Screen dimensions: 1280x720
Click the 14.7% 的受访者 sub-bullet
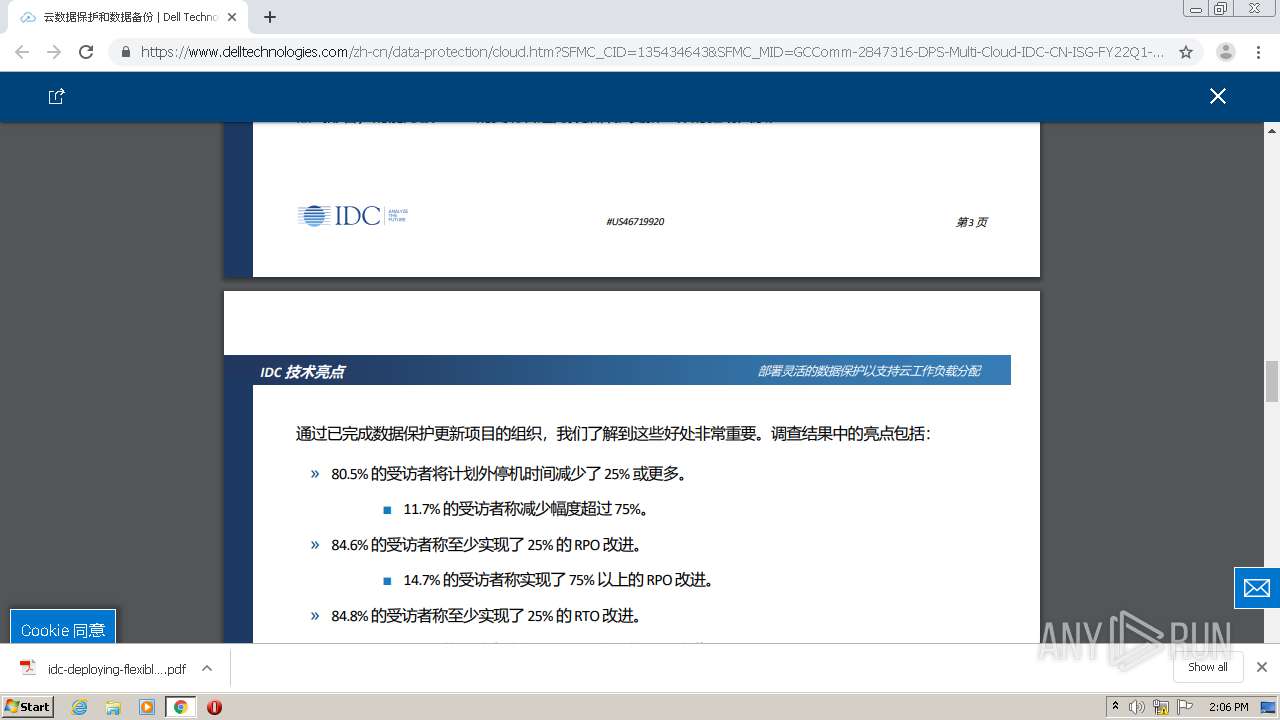point(558,580)
